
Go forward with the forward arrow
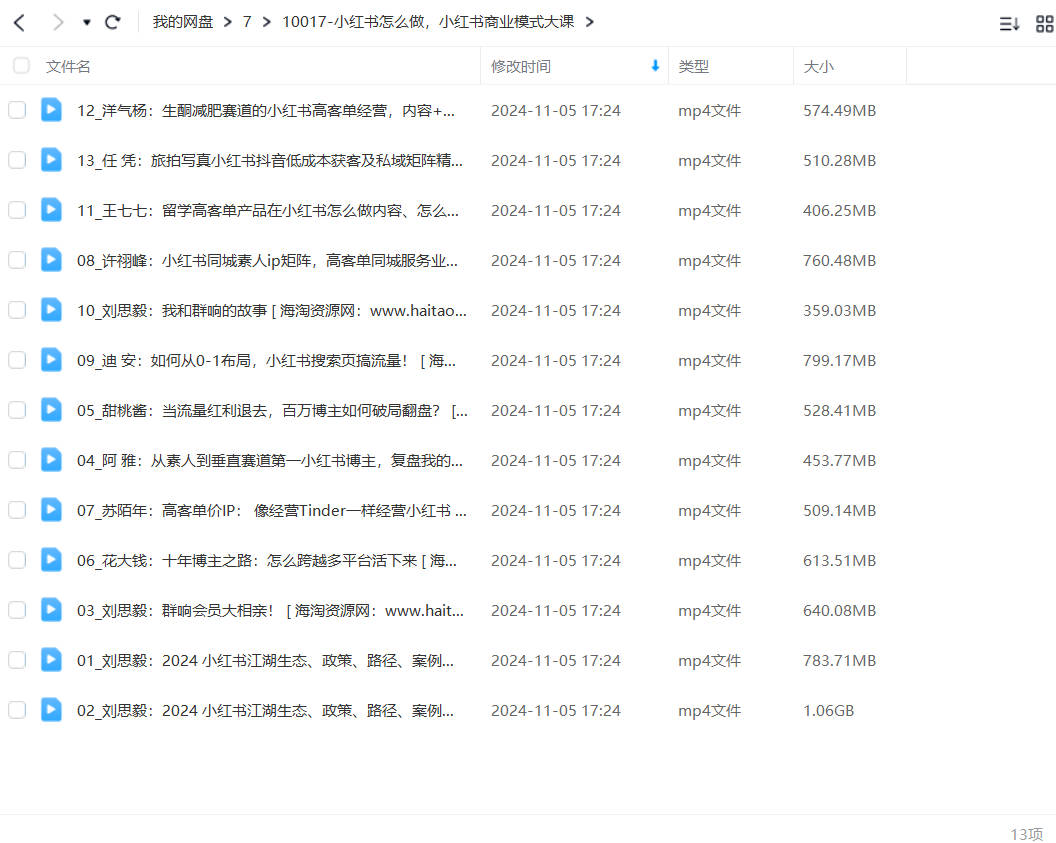(58, 23)
